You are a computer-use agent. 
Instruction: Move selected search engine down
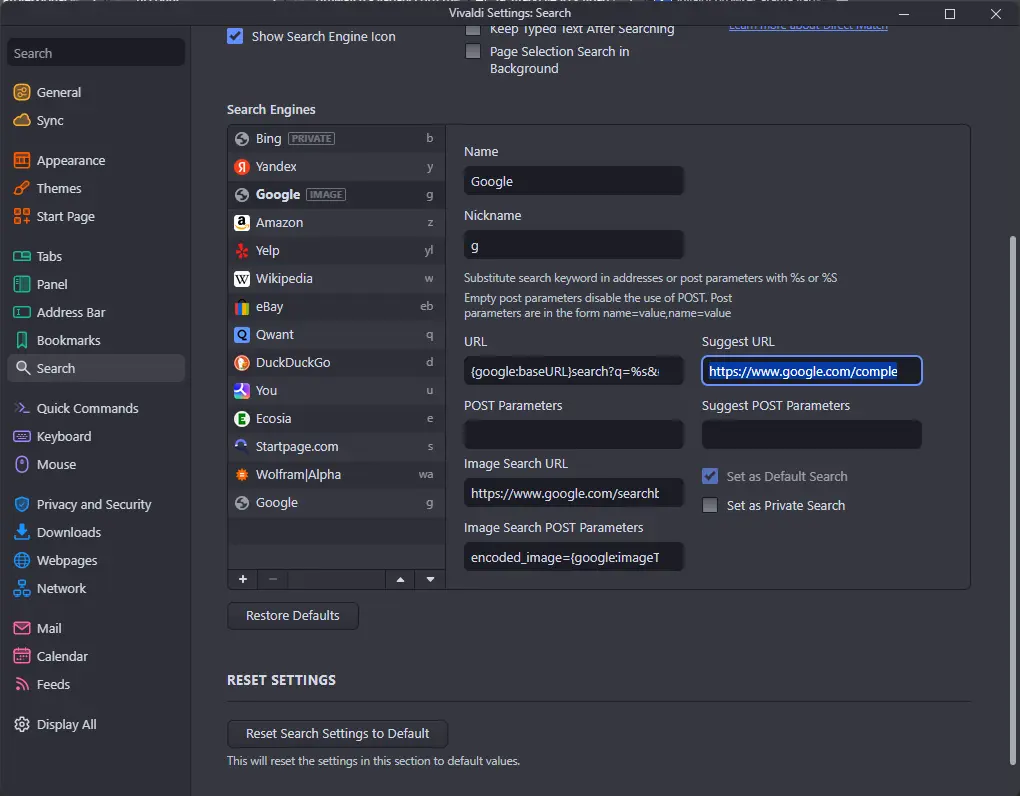coord(431,579)
